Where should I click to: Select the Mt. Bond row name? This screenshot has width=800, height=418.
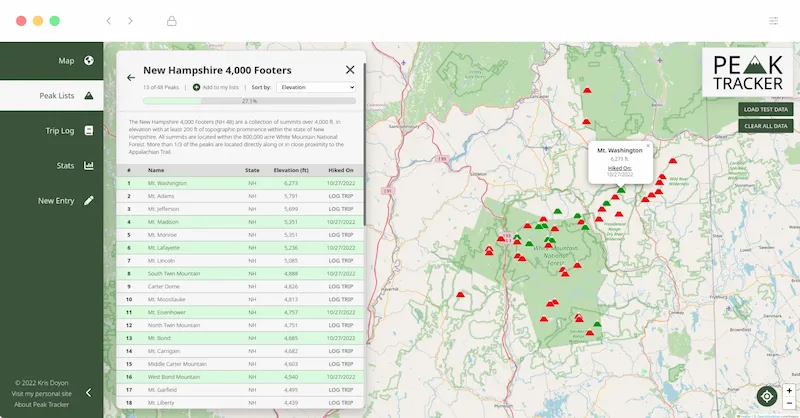tap(159, 338)
